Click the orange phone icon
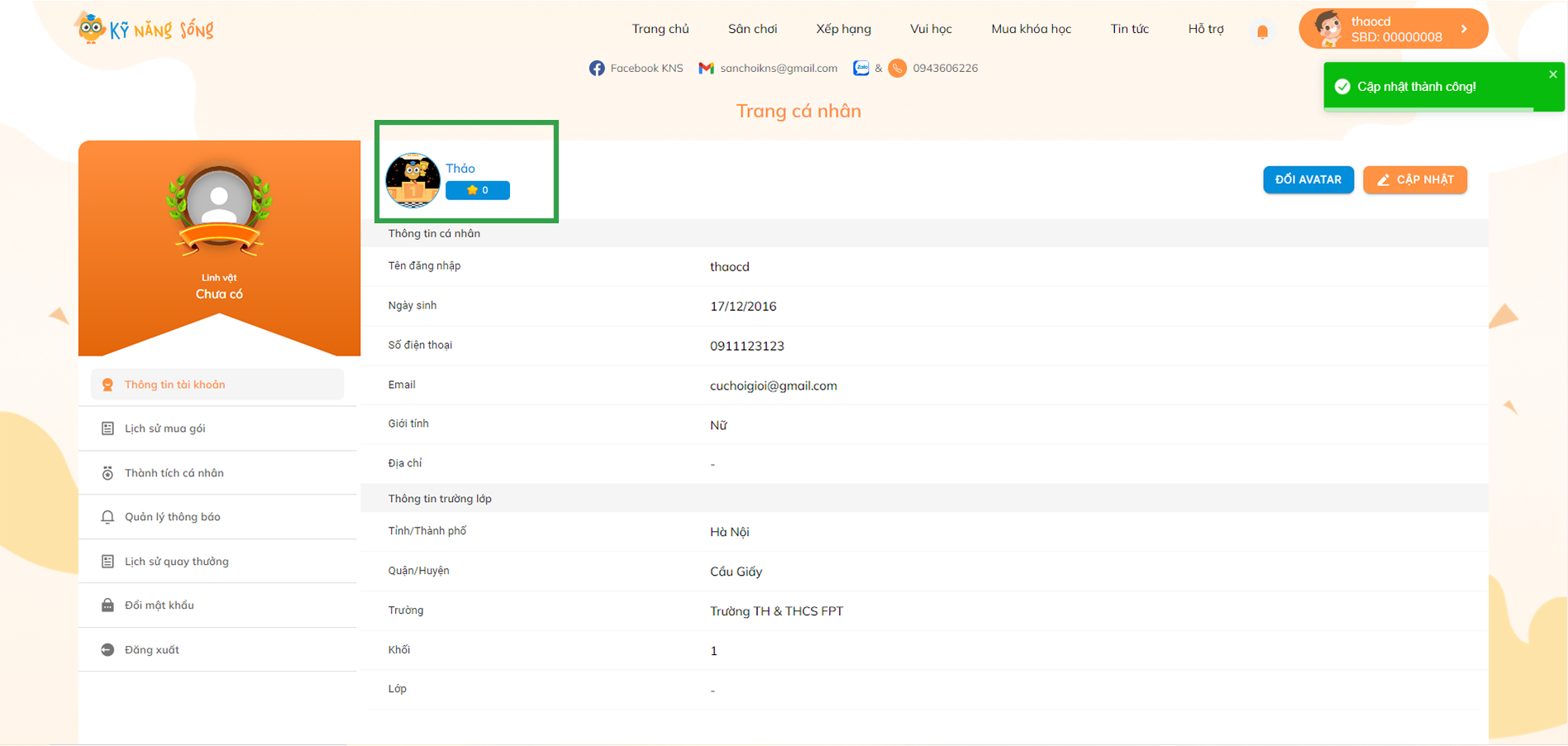This screenshot has width=1568, height=746. tap(898, 68)
